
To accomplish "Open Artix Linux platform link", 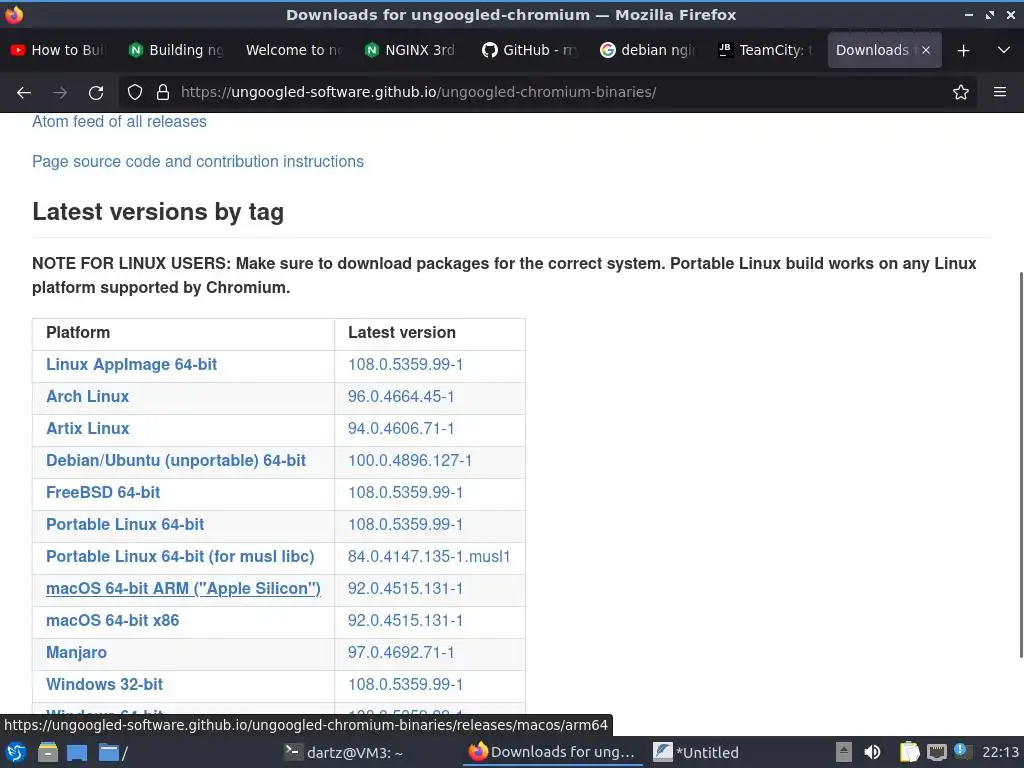I will (88, 428).
